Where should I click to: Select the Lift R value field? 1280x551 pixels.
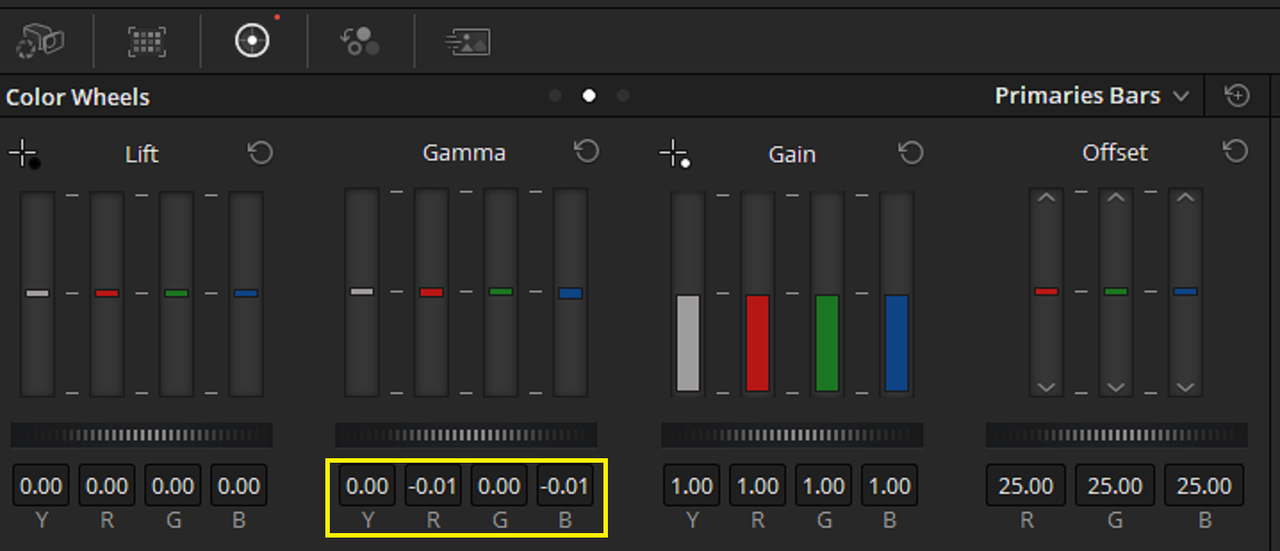[x=107, y=486]
